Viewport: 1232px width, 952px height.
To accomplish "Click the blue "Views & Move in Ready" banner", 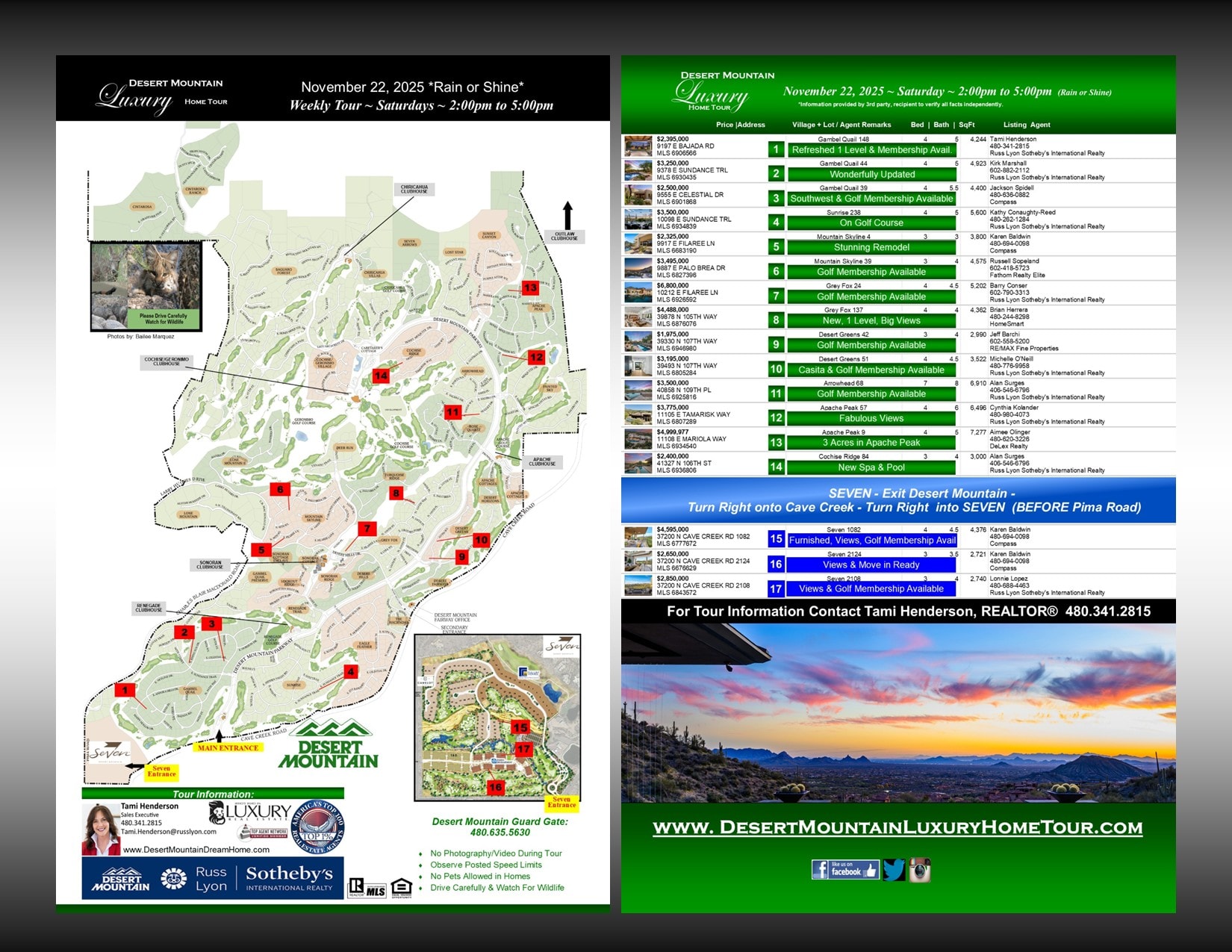I will point(871,564).
